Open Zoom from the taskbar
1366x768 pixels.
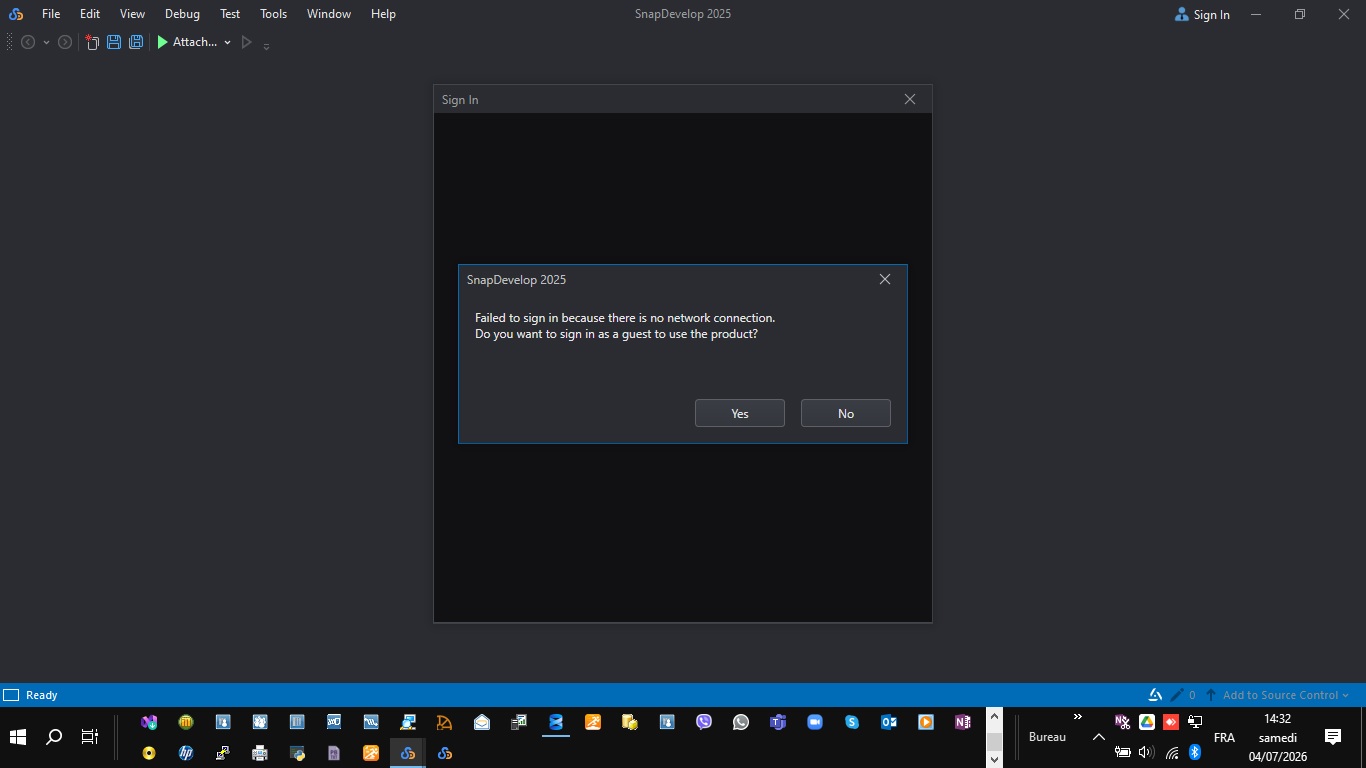[x=815, y=722]
